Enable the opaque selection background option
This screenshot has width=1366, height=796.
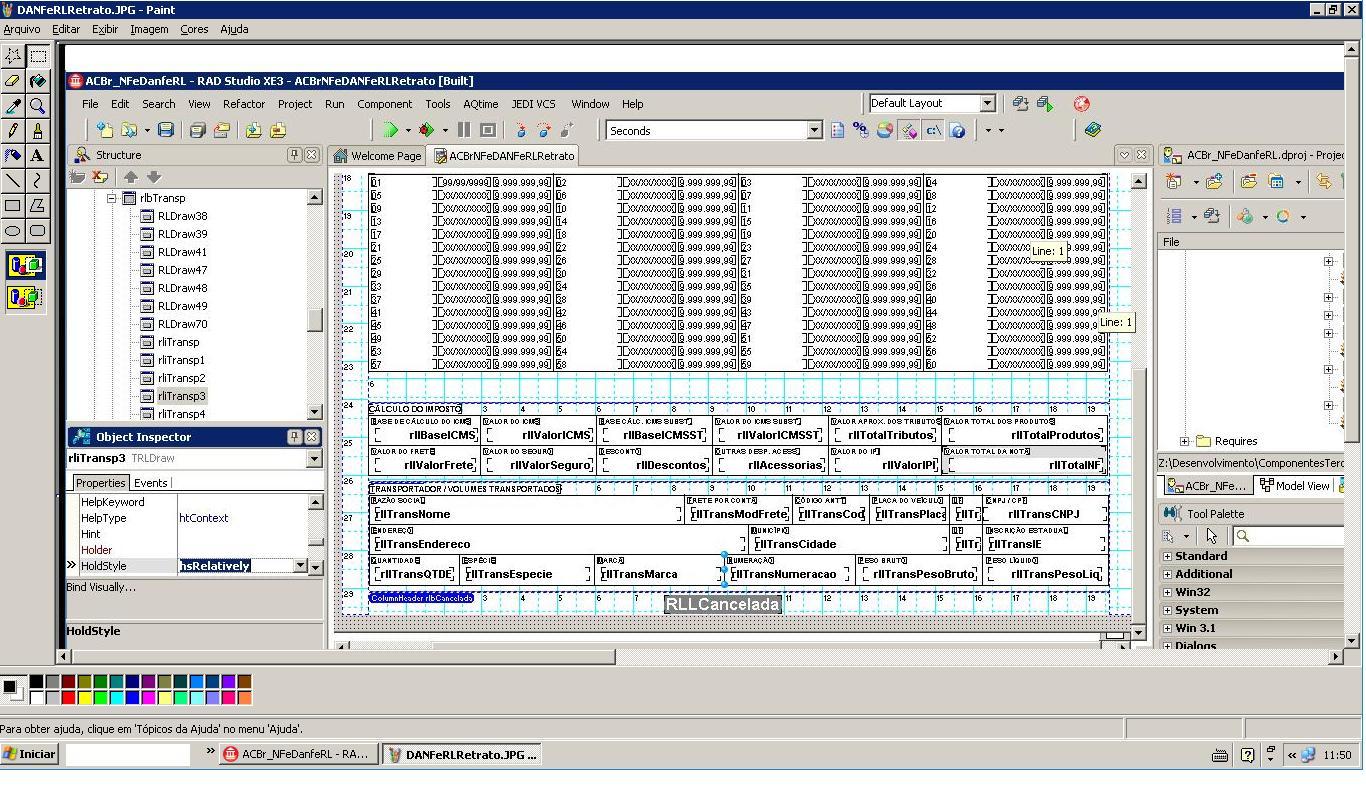coord(25,266)
